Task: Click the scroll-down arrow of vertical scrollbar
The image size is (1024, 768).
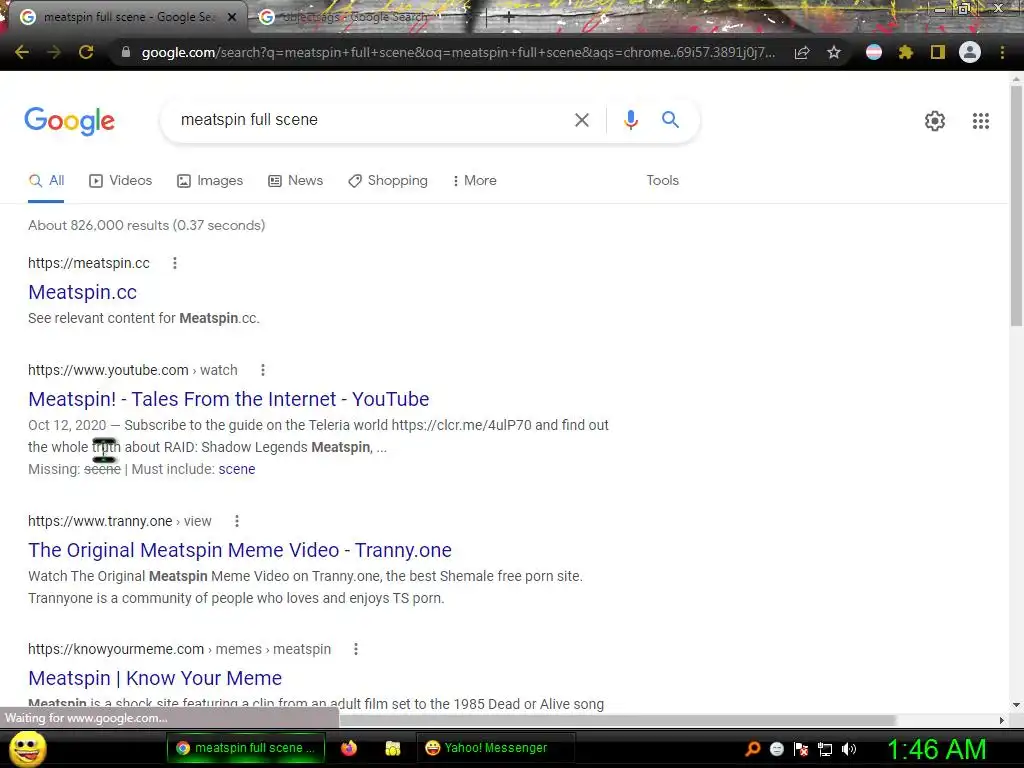Action: point(1016,705)
